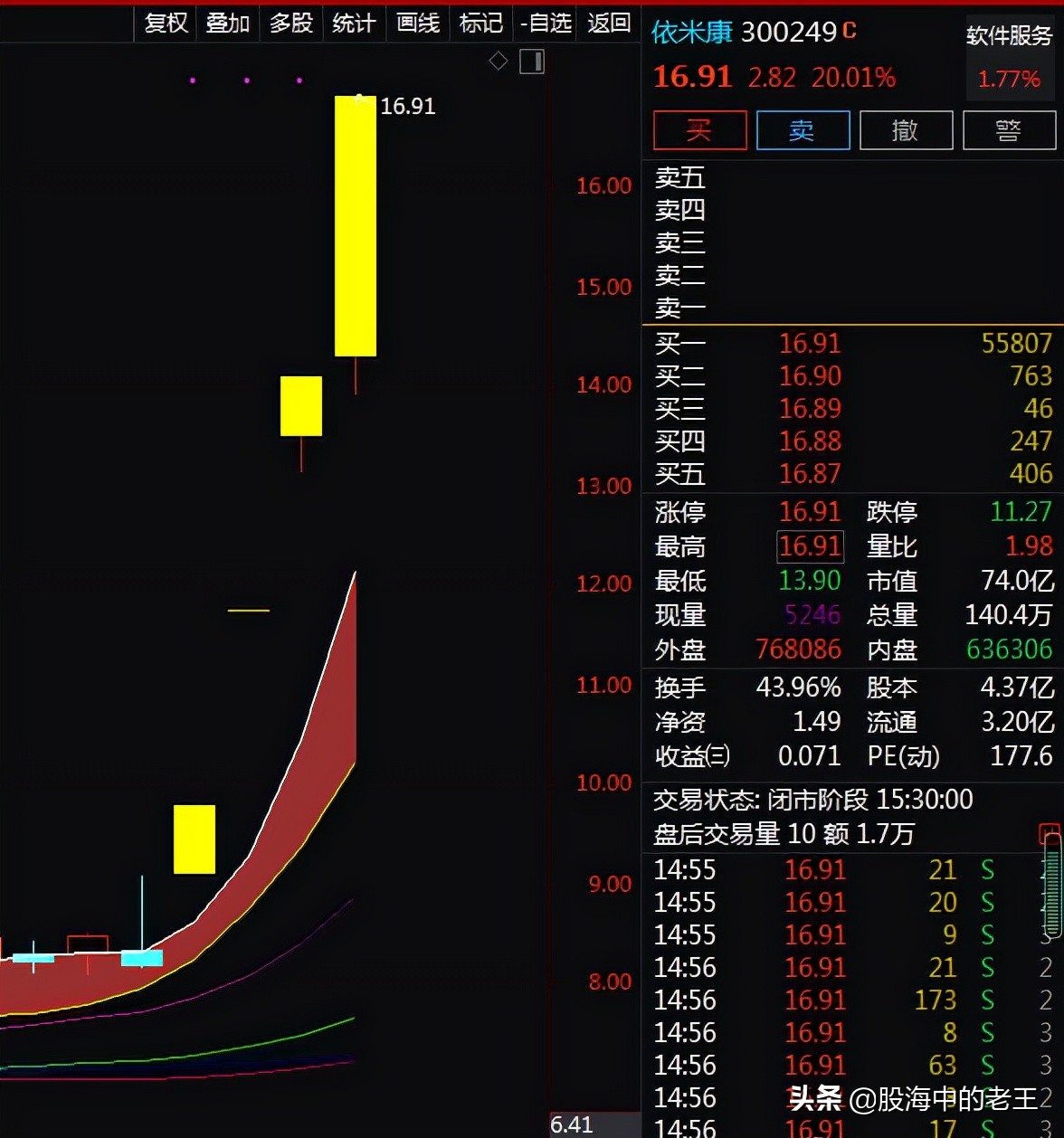The width and height of the screenshot is (1064, 1138).
Task: Click the 涨停 limit-up price 16.91
Action: point(810,512)
